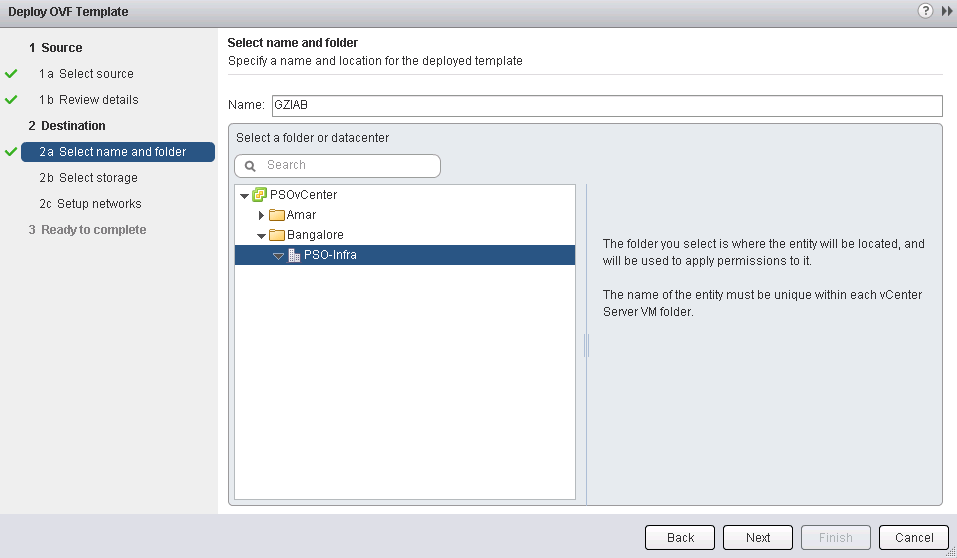Click the PSO-Infra datacenter icon
The height and width of the screenshot is (558, 957).
(294, 255)
